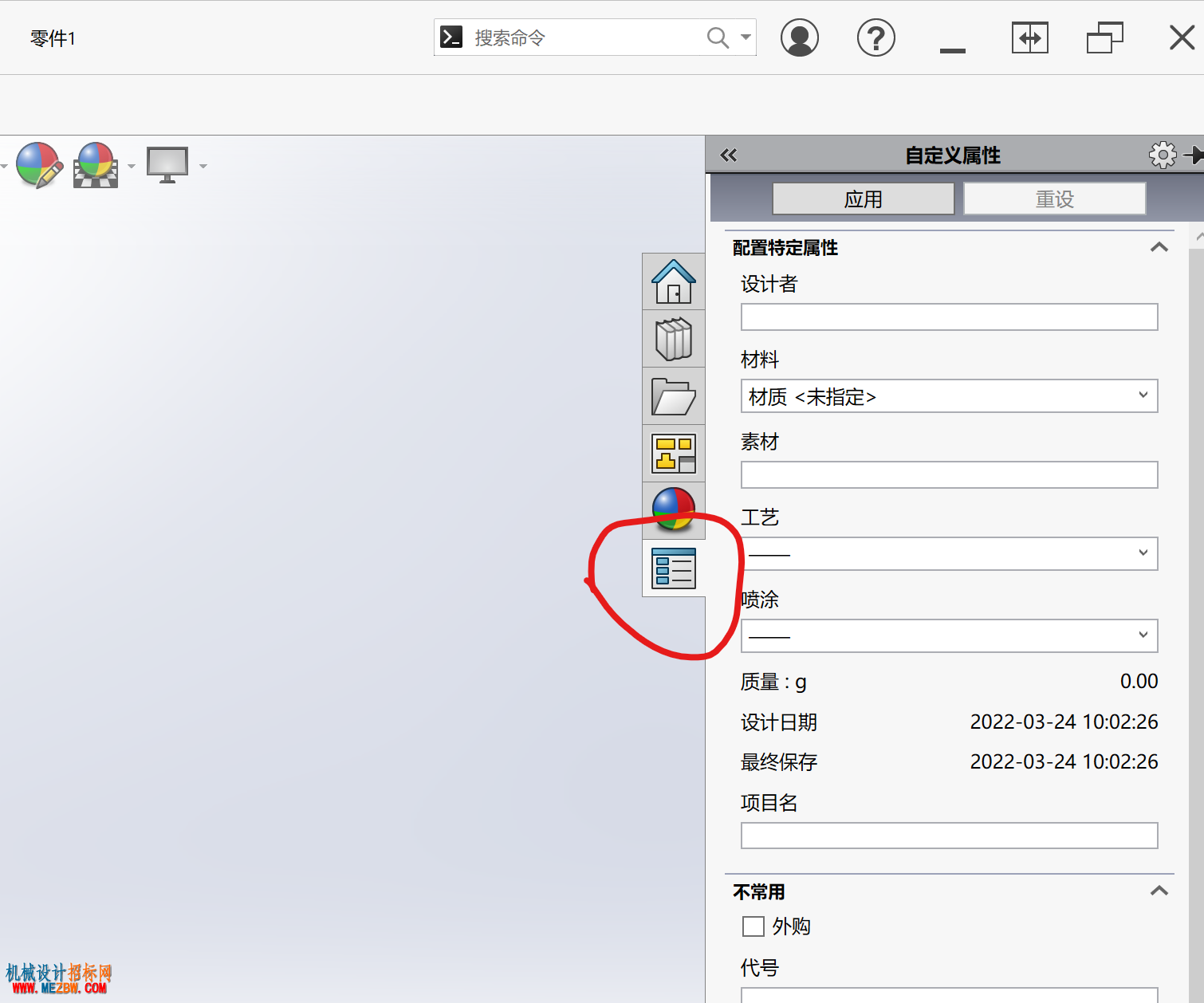1204x1003 pixels.
Task: Open SOLIDWORKS Resources home tab
Action: (x=674, y=281)
